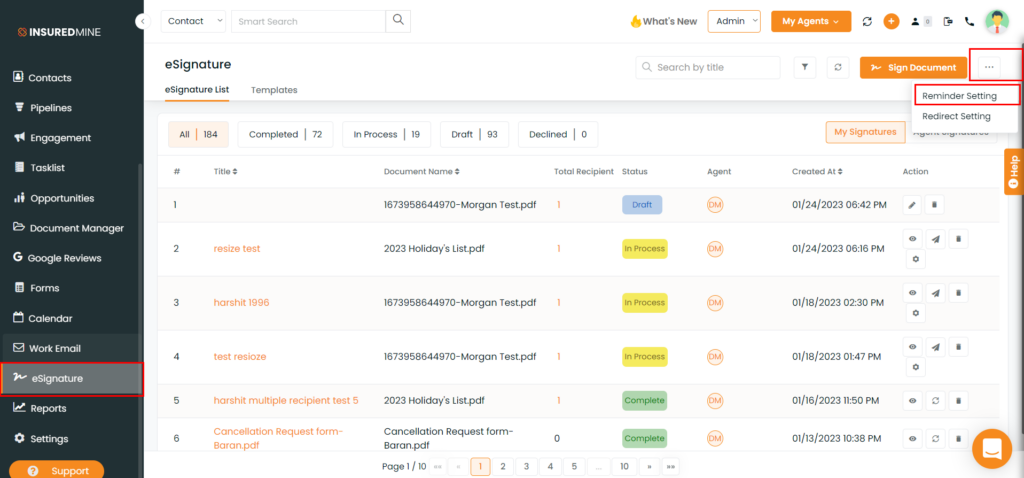This screenshot has width=1024, height=478.
Task: Open the What's New link
Action: pyautogui.click(x=664, y=21)
